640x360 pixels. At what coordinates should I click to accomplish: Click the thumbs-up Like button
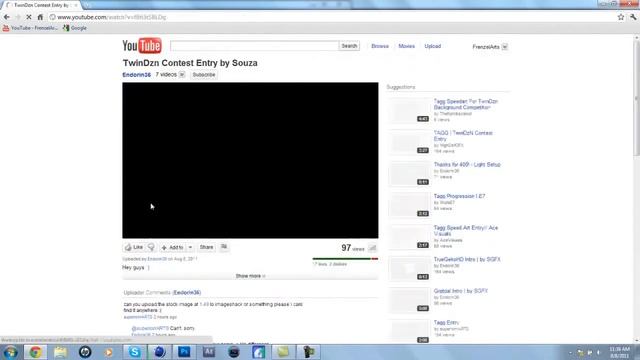pos(134,247)
